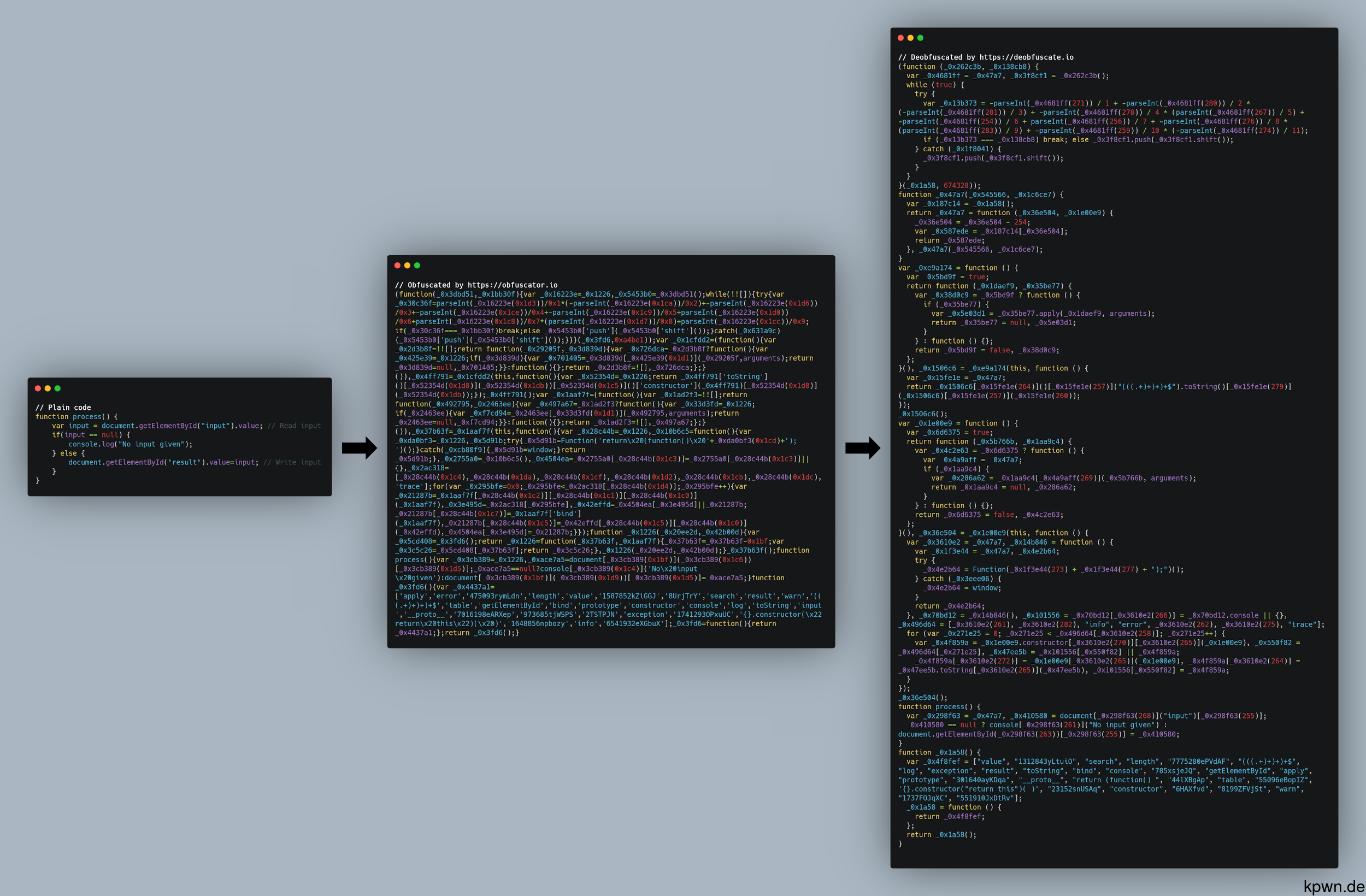Click the yellow minimize button on the Deobfuscated window
Viewport: 1366px width, 896px height.
point(910,37)
